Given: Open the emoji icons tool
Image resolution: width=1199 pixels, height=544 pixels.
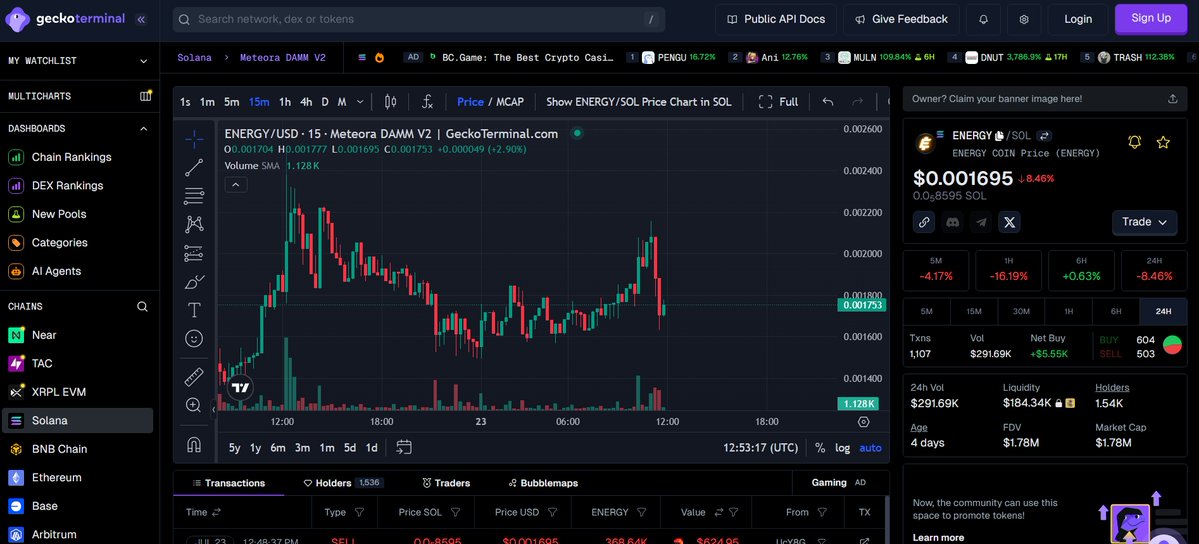Looking at the screenshot, I should (194, 338).
